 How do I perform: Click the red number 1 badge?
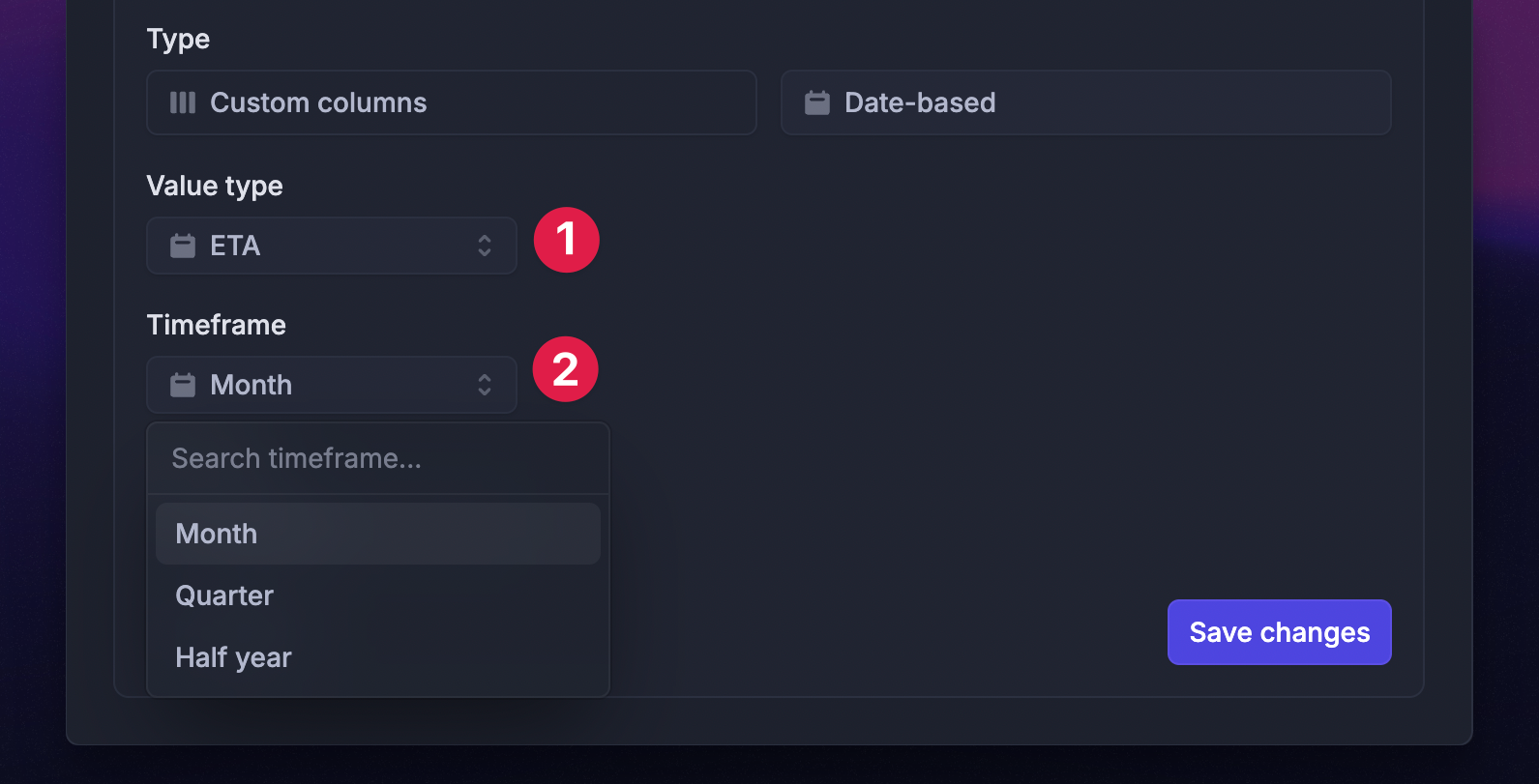click(567, 240)
